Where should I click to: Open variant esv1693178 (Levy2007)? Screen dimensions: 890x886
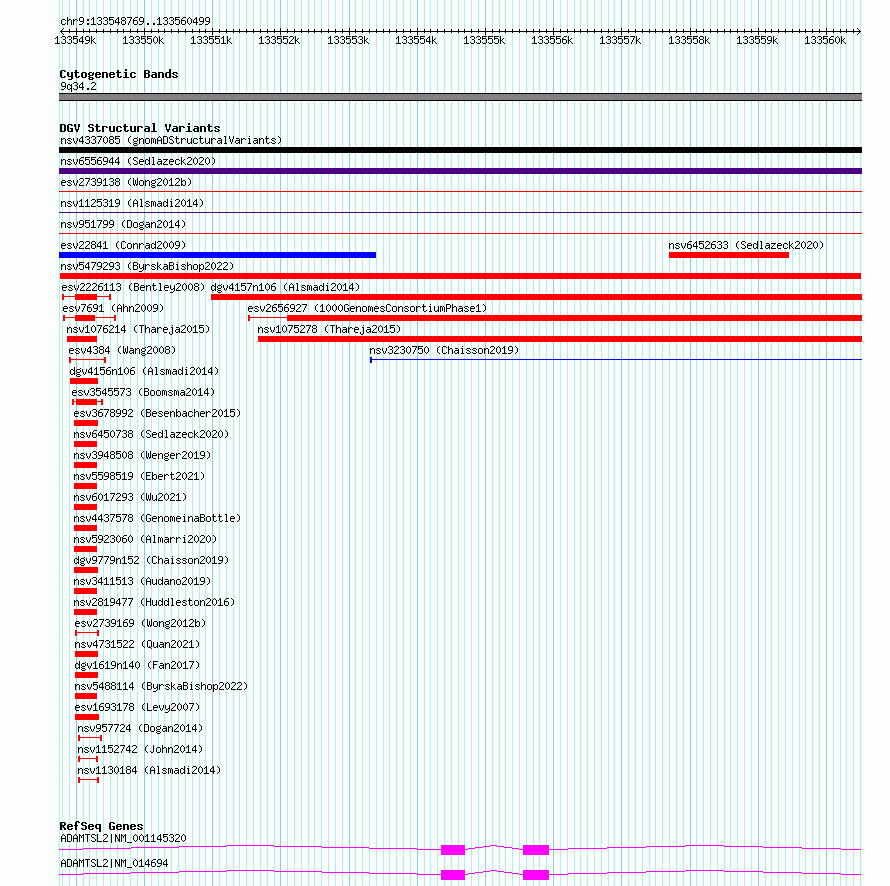click(137, 707)
